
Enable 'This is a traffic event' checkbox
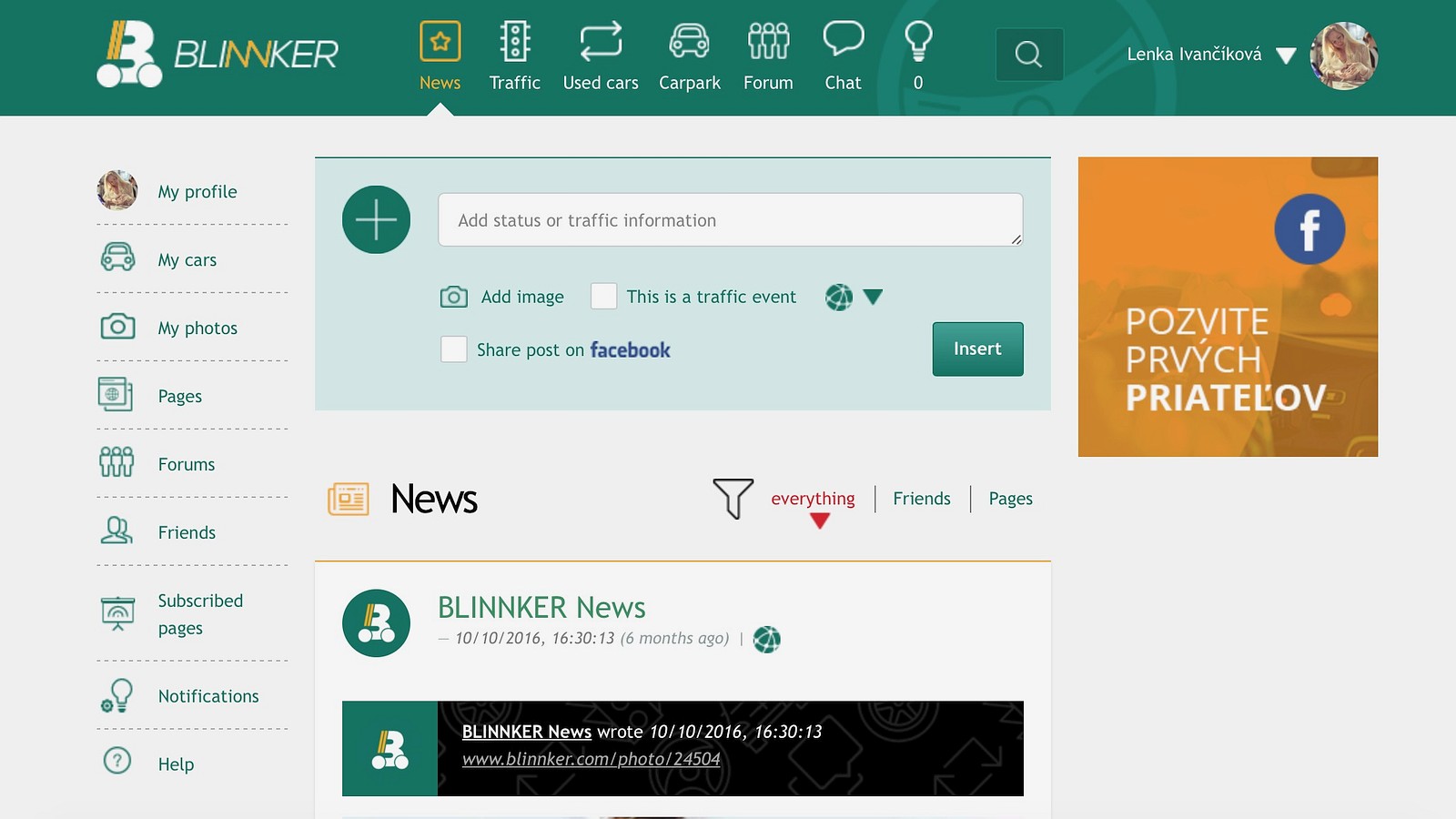point(603,297)
